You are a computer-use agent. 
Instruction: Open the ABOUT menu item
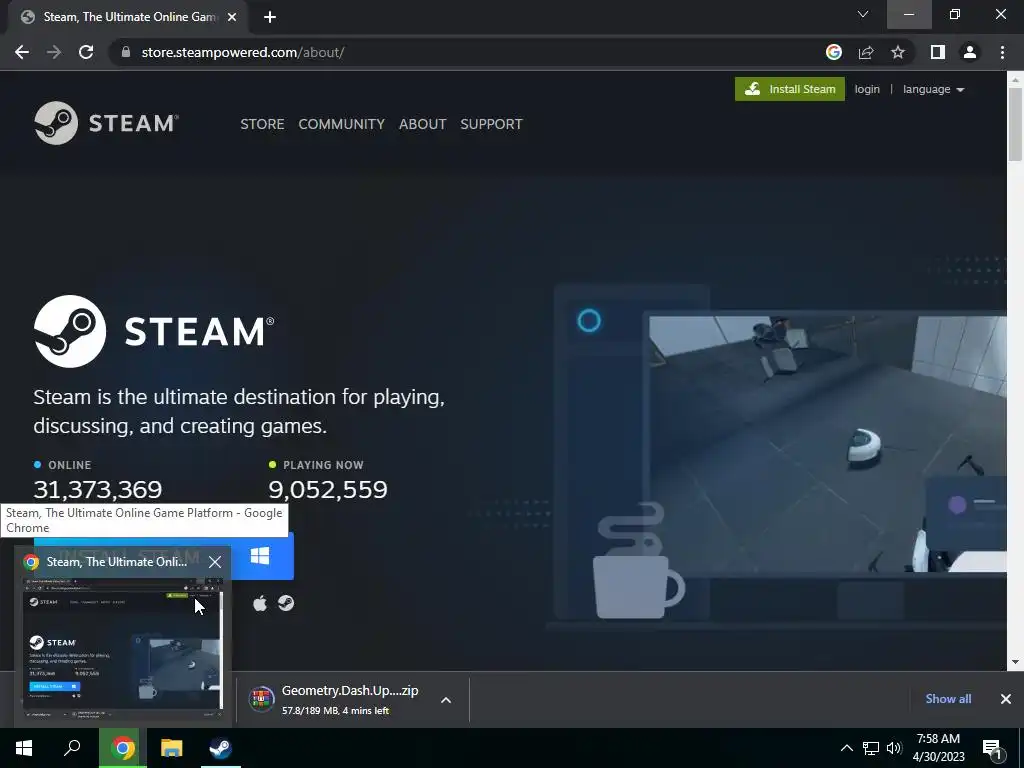point(423,124)
